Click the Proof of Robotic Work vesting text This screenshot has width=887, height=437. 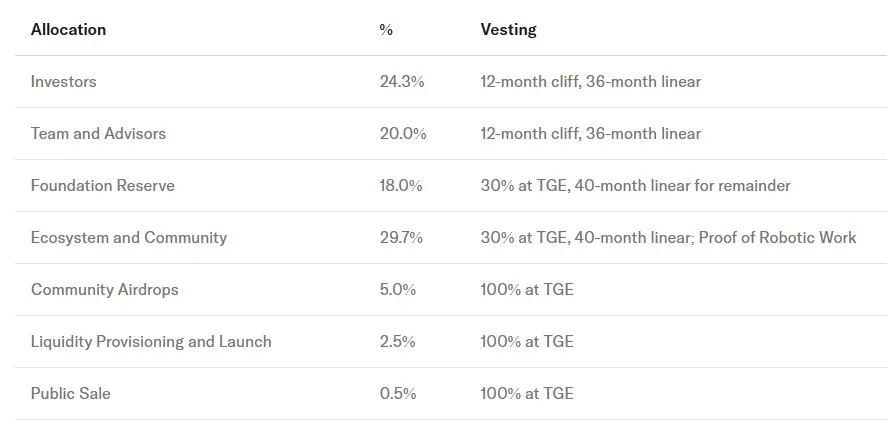777,238
